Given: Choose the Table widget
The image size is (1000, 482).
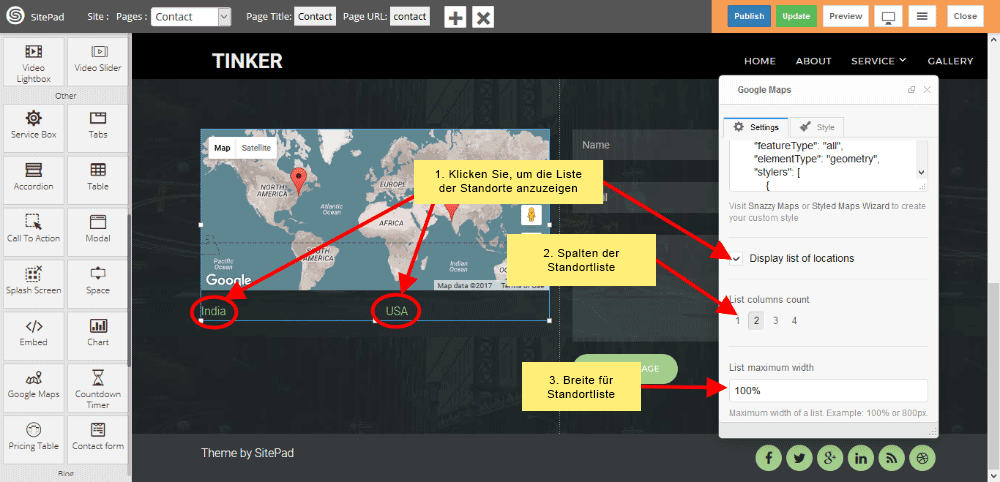Looking at the screenshot, I should click(x=98, y=180).
